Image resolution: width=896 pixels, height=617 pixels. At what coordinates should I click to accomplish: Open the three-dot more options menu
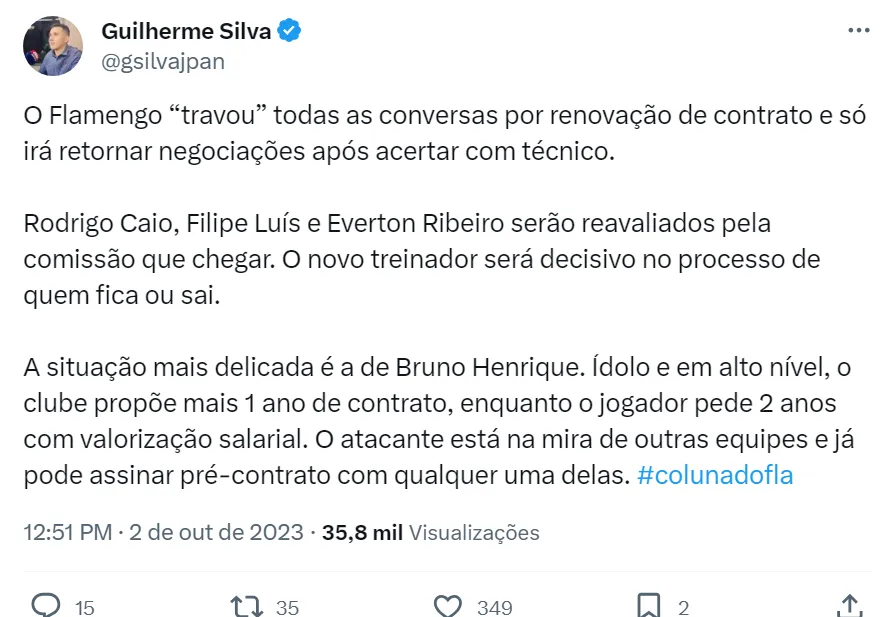pos(858,31)
